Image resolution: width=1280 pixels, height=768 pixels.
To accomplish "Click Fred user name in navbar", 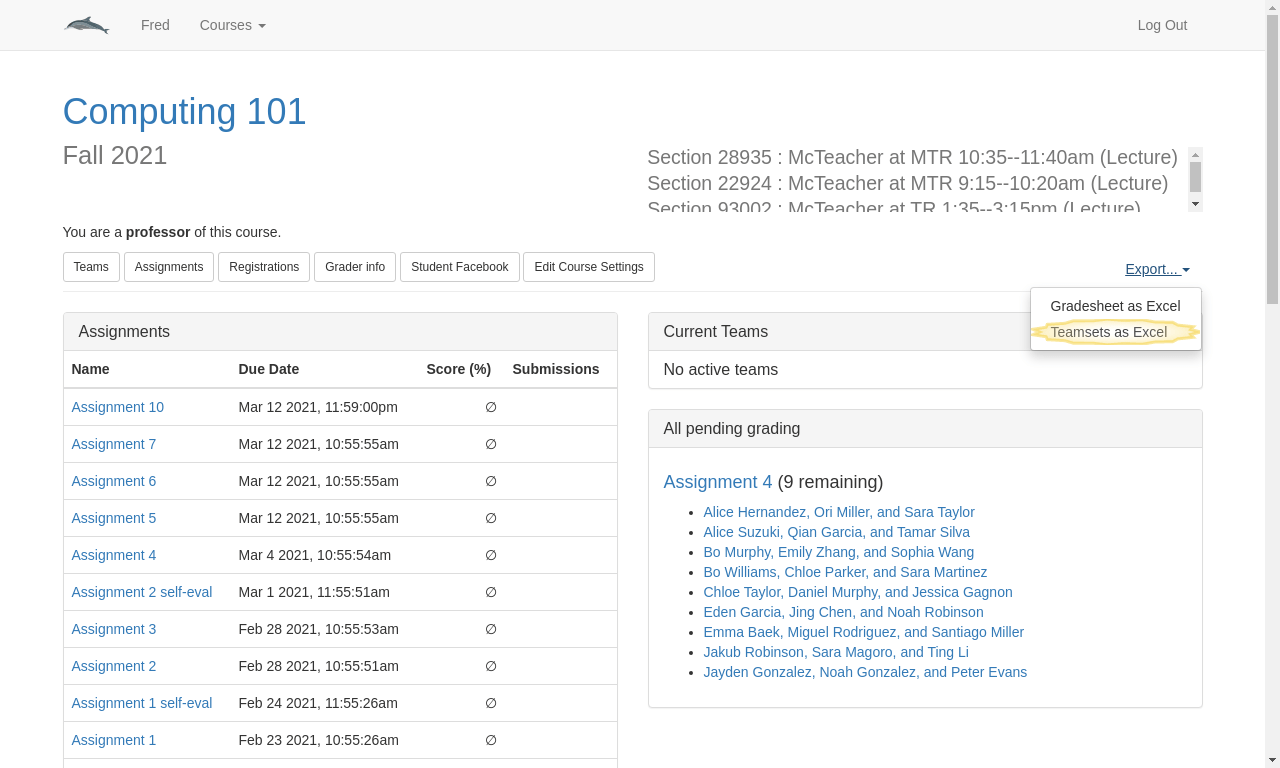I will 155,25.
